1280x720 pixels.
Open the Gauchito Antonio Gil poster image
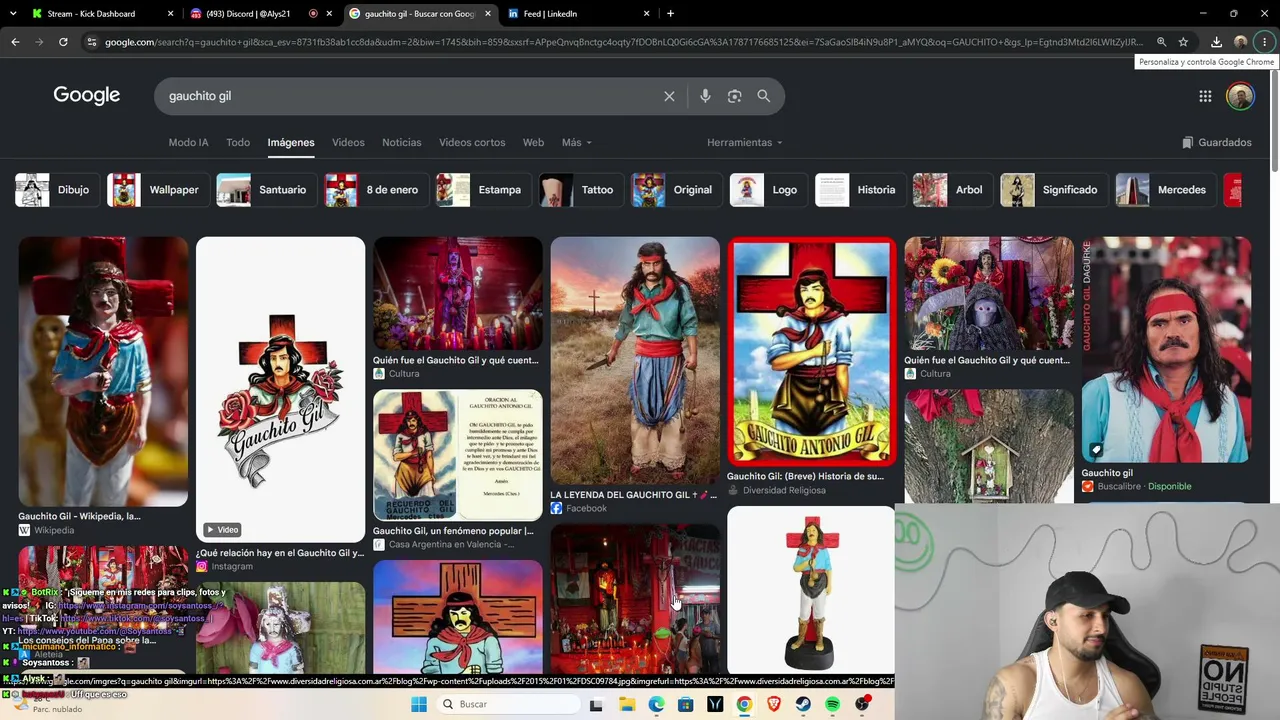pos(811,352)
